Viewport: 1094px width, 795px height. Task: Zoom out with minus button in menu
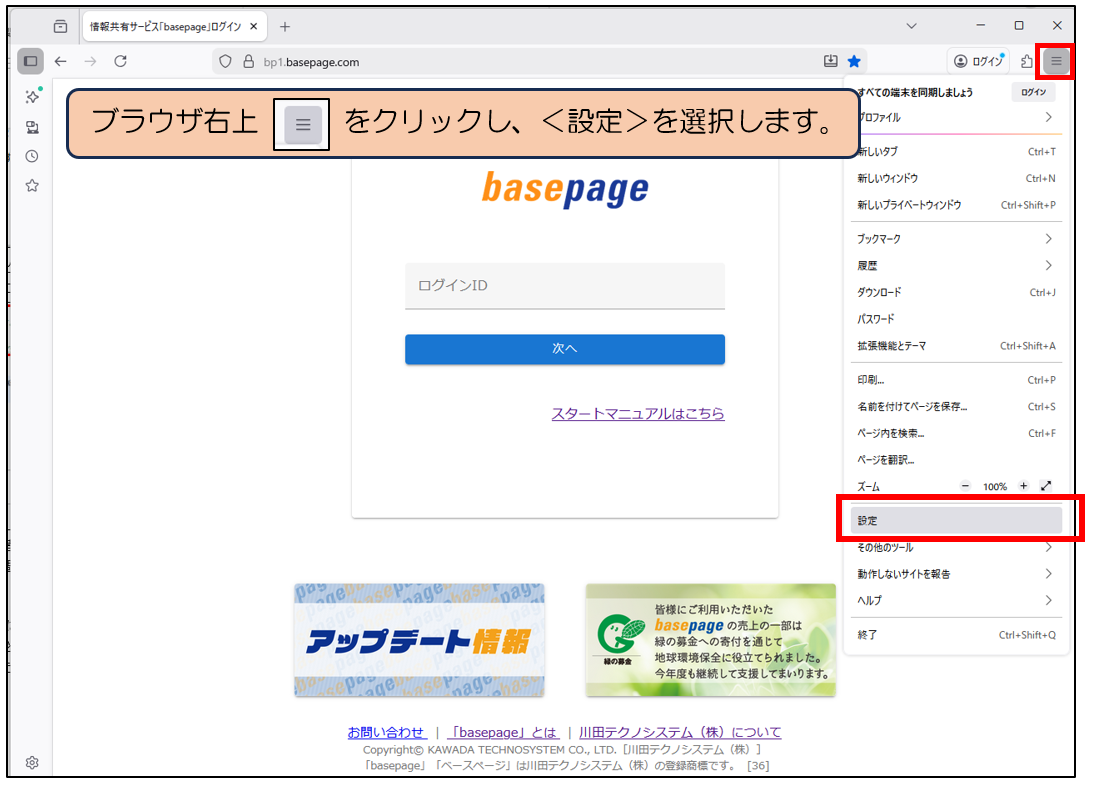(x=965, y=486)
